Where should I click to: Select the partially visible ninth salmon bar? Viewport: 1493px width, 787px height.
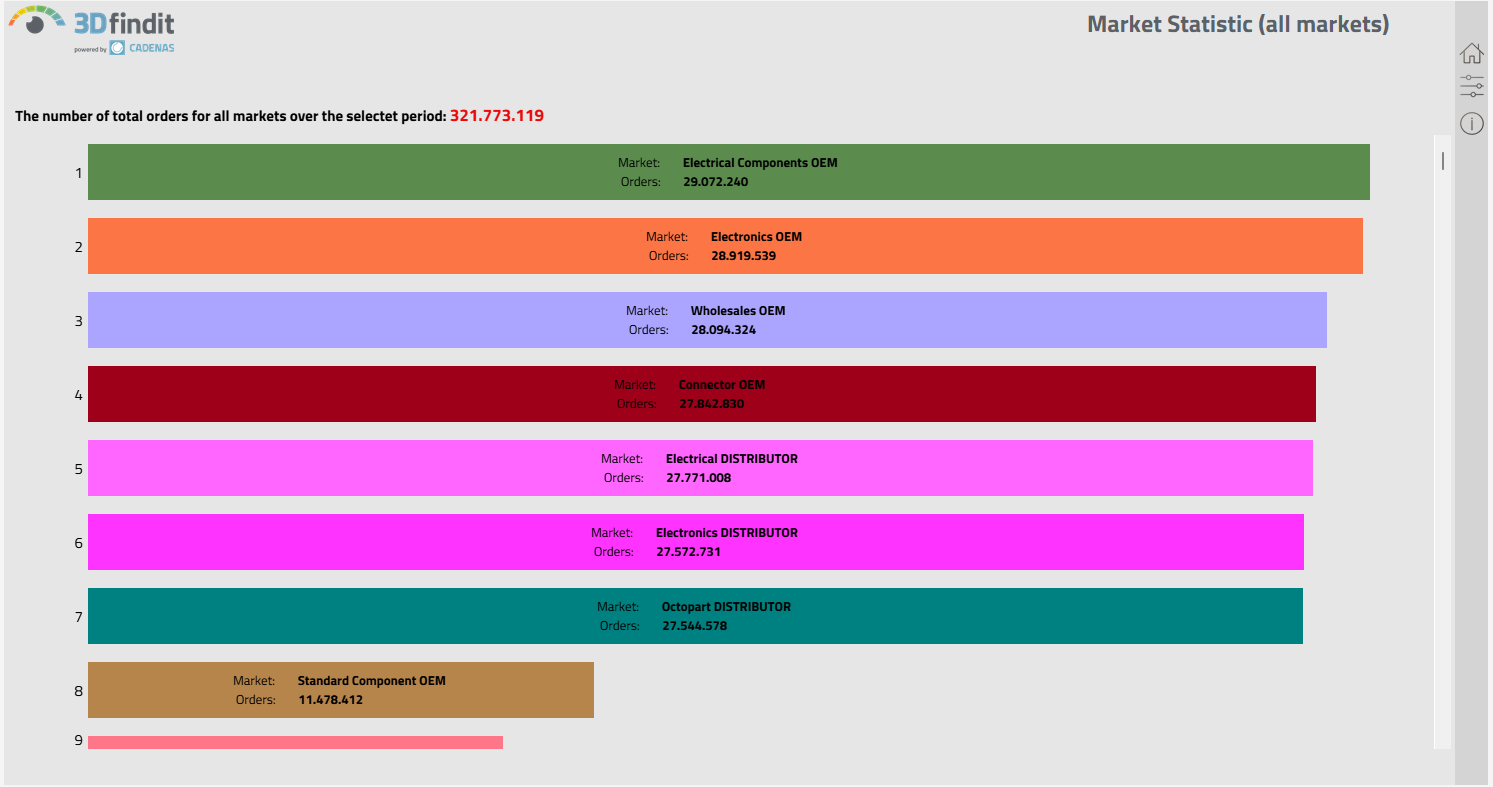point(295,742)
